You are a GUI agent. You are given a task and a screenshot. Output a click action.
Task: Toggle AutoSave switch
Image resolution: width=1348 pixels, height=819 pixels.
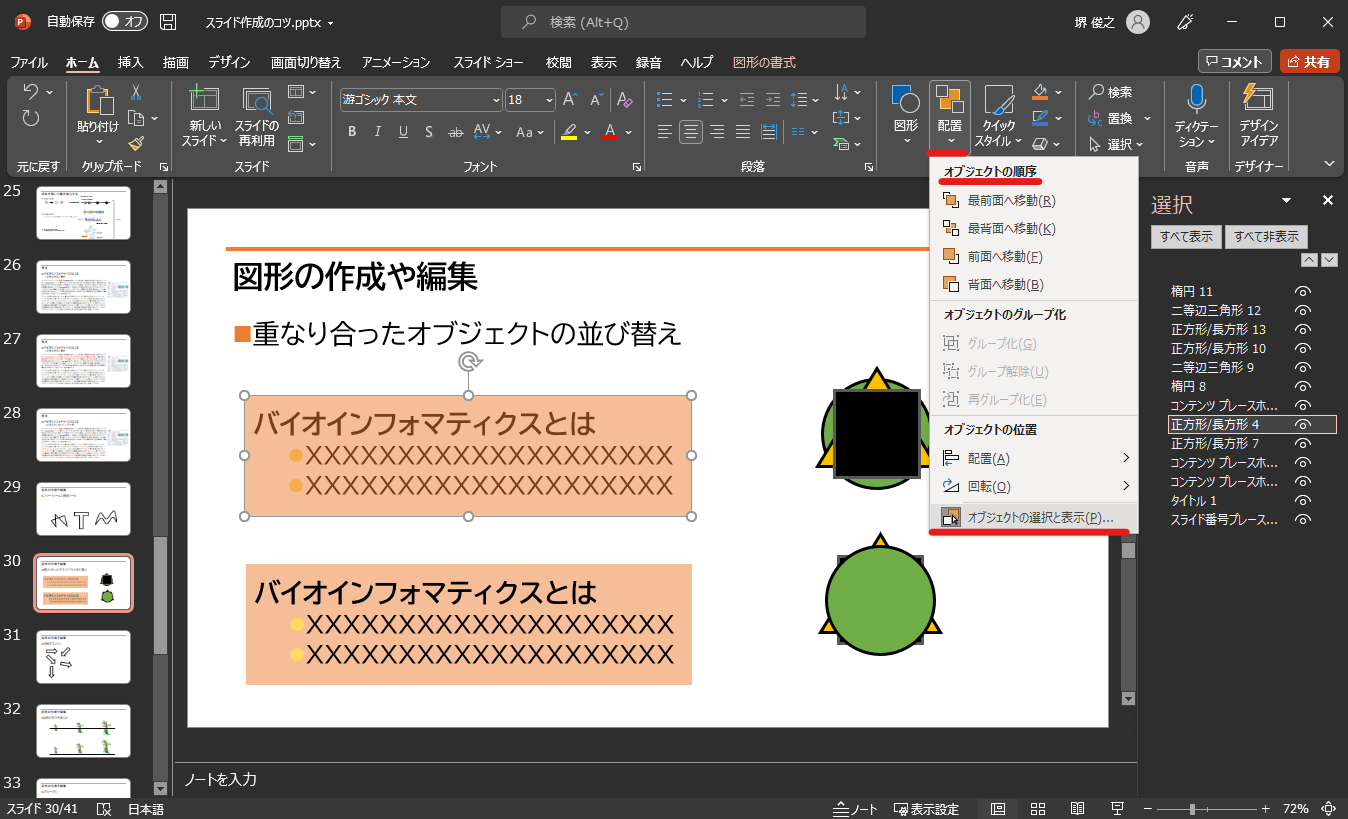point(124,22)
